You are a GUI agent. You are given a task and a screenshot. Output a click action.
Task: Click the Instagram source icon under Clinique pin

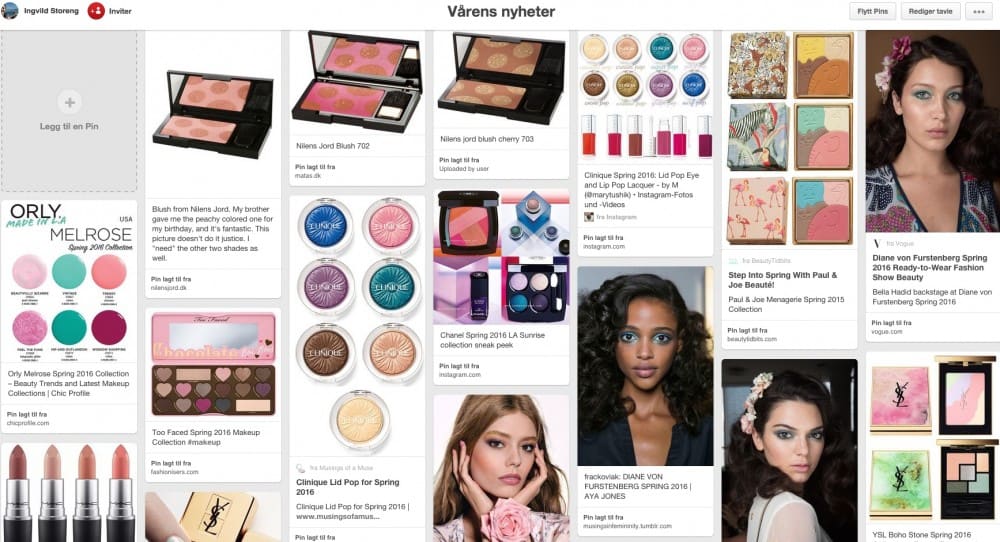pos(589,217)
